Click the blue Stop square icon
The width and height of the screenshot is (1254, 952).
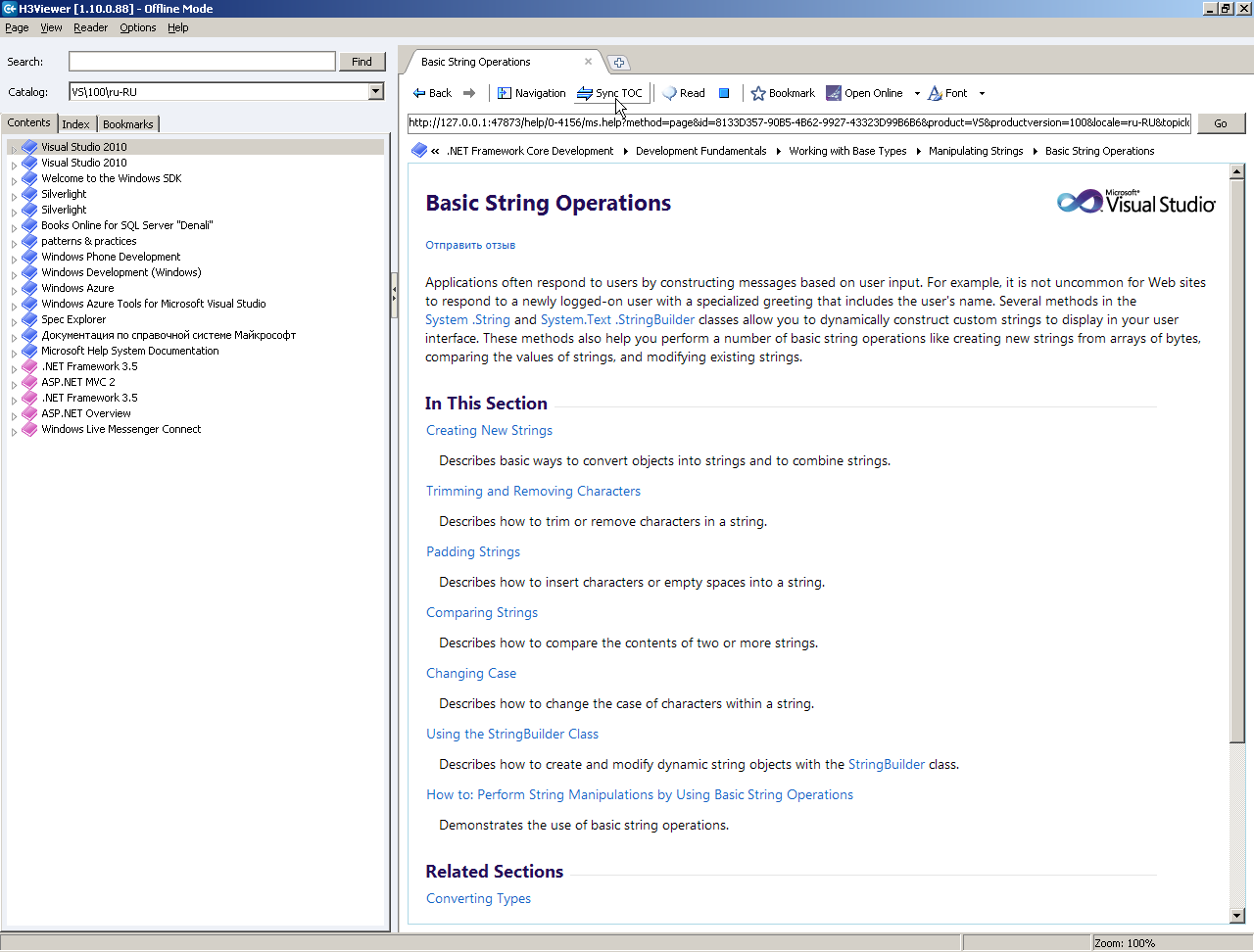[724, 93]
